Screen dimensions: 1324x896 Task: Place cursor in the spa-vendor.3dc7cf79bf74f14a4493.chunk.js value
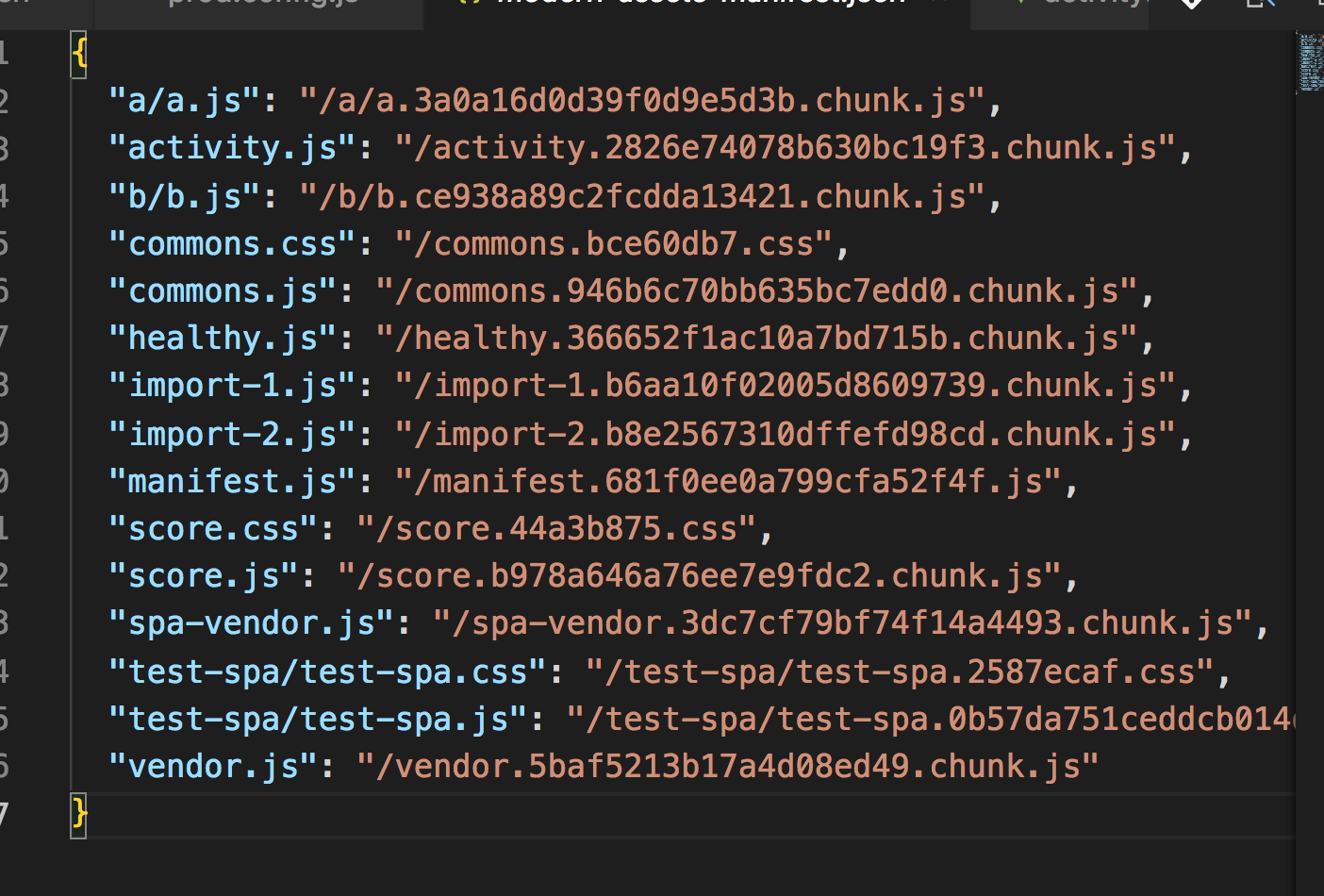pyautogui.click(x=843, y=622)
